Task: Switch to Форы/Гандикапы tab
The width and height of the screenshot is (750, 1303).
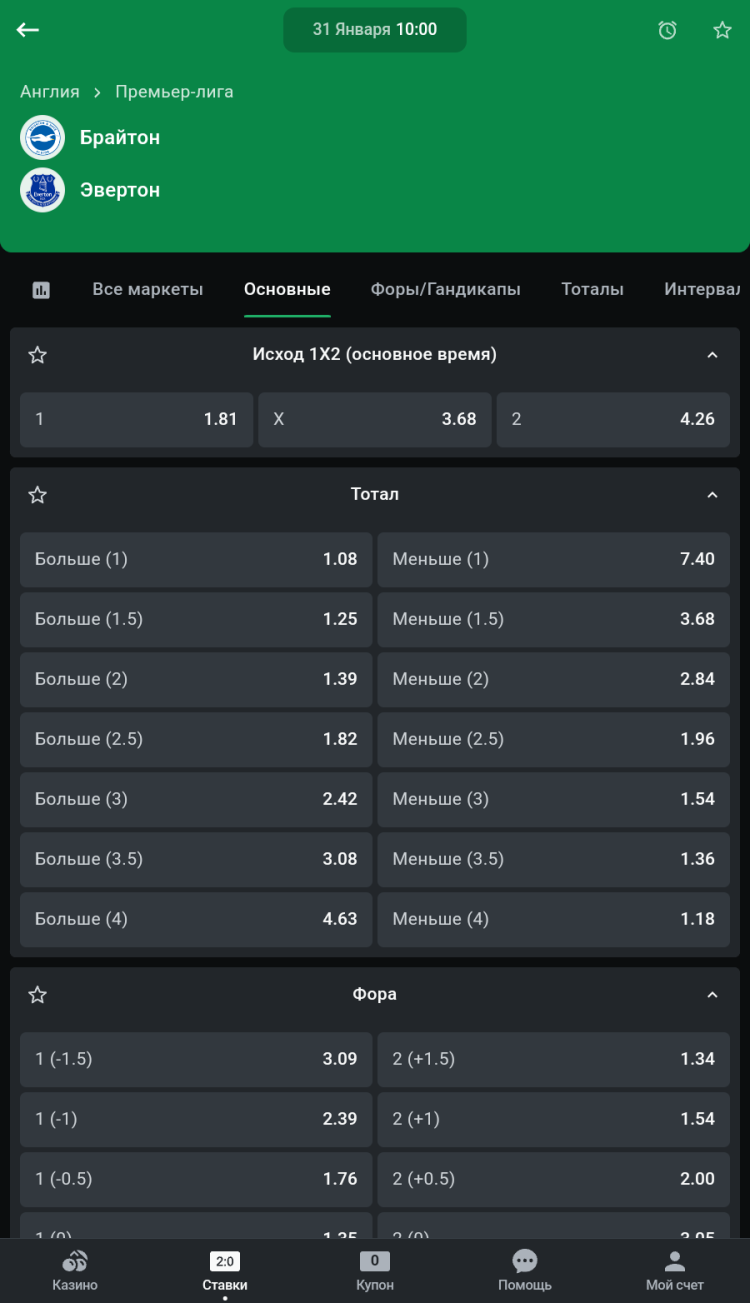Action: tap(445, 289)
